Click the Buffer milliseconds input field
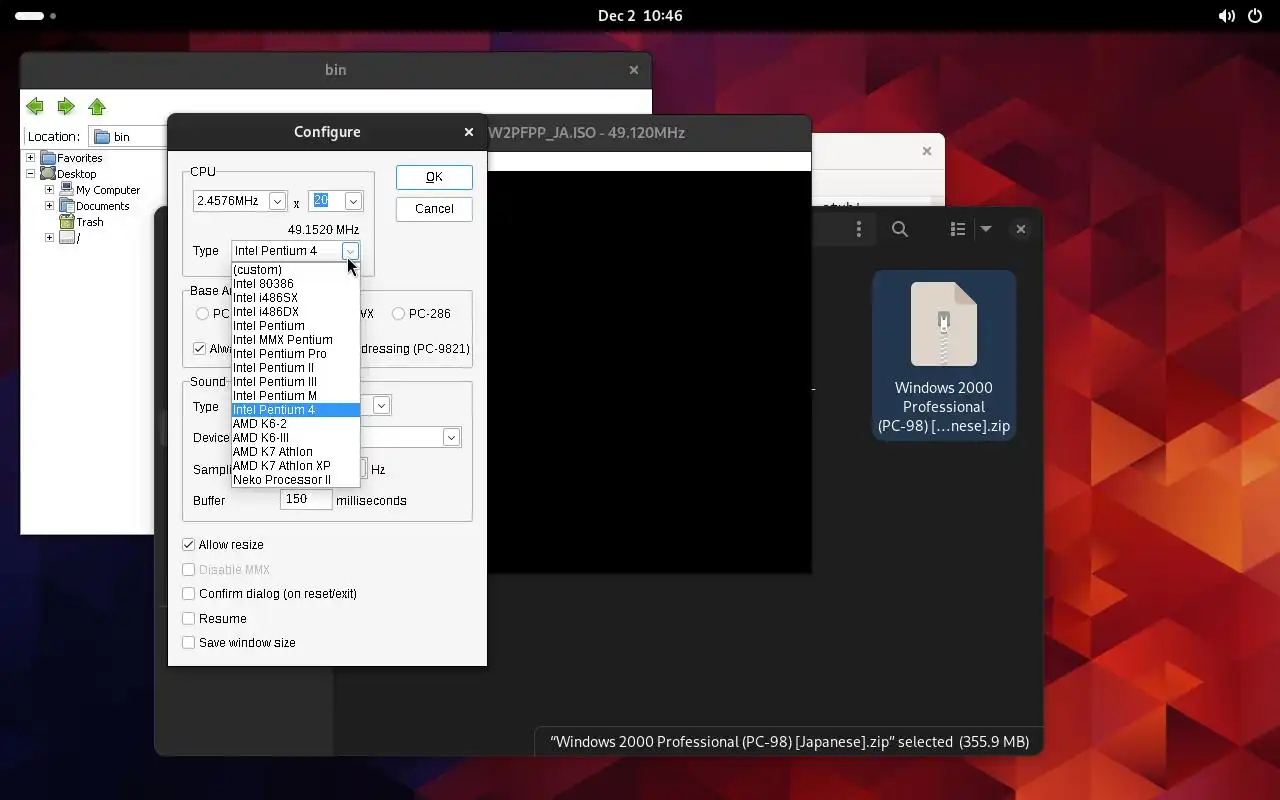The width and height of the screenshot is (1280, 800). 306,500
